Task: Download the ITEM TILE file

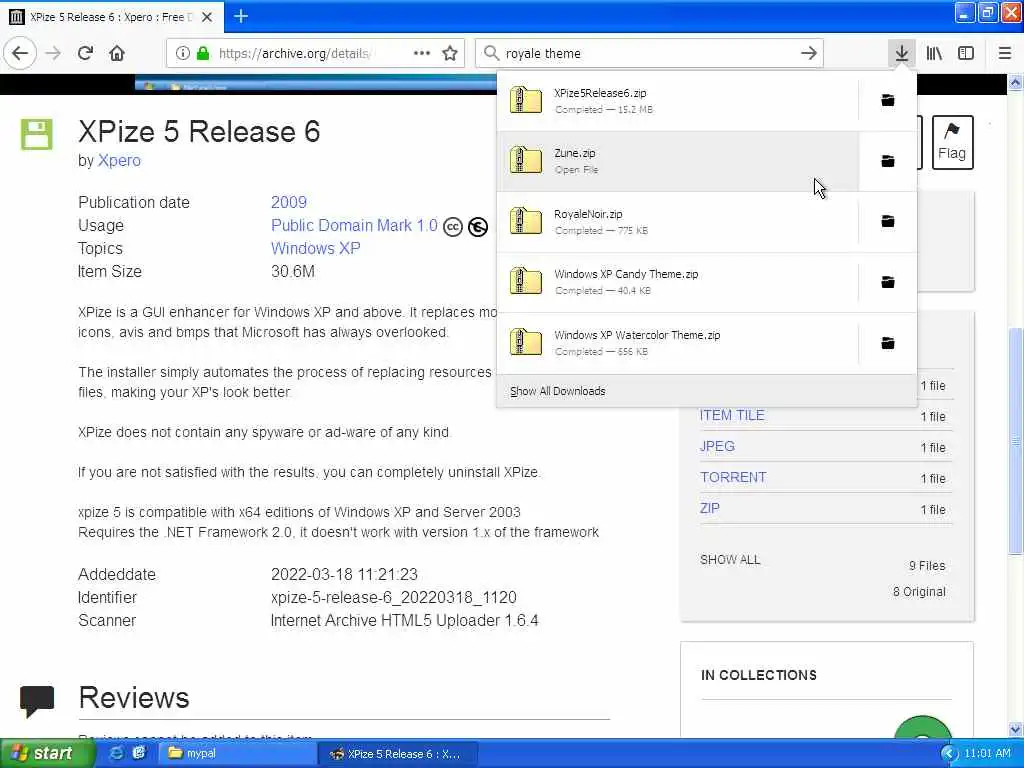Action: (732, 415)
